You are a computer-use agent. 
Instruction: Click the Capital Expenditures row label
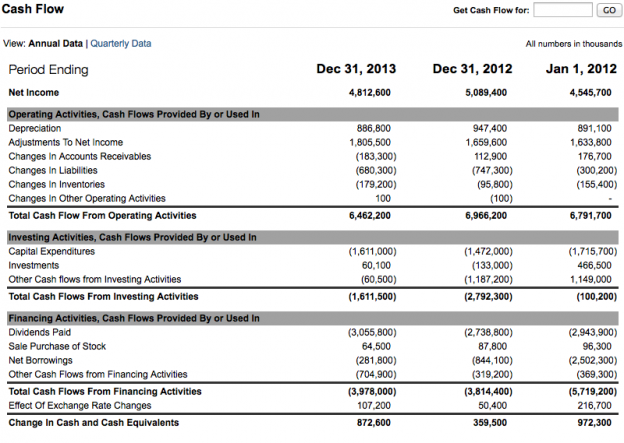[52, 251]
